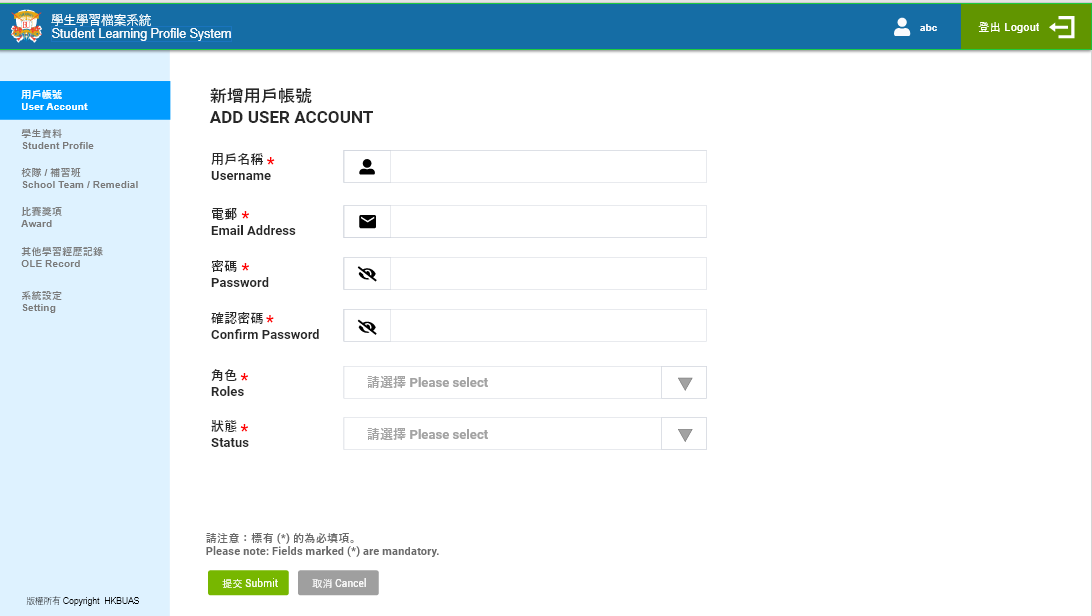
Task: Expand the Roles dropdown arrow
Action: point(684,383)
